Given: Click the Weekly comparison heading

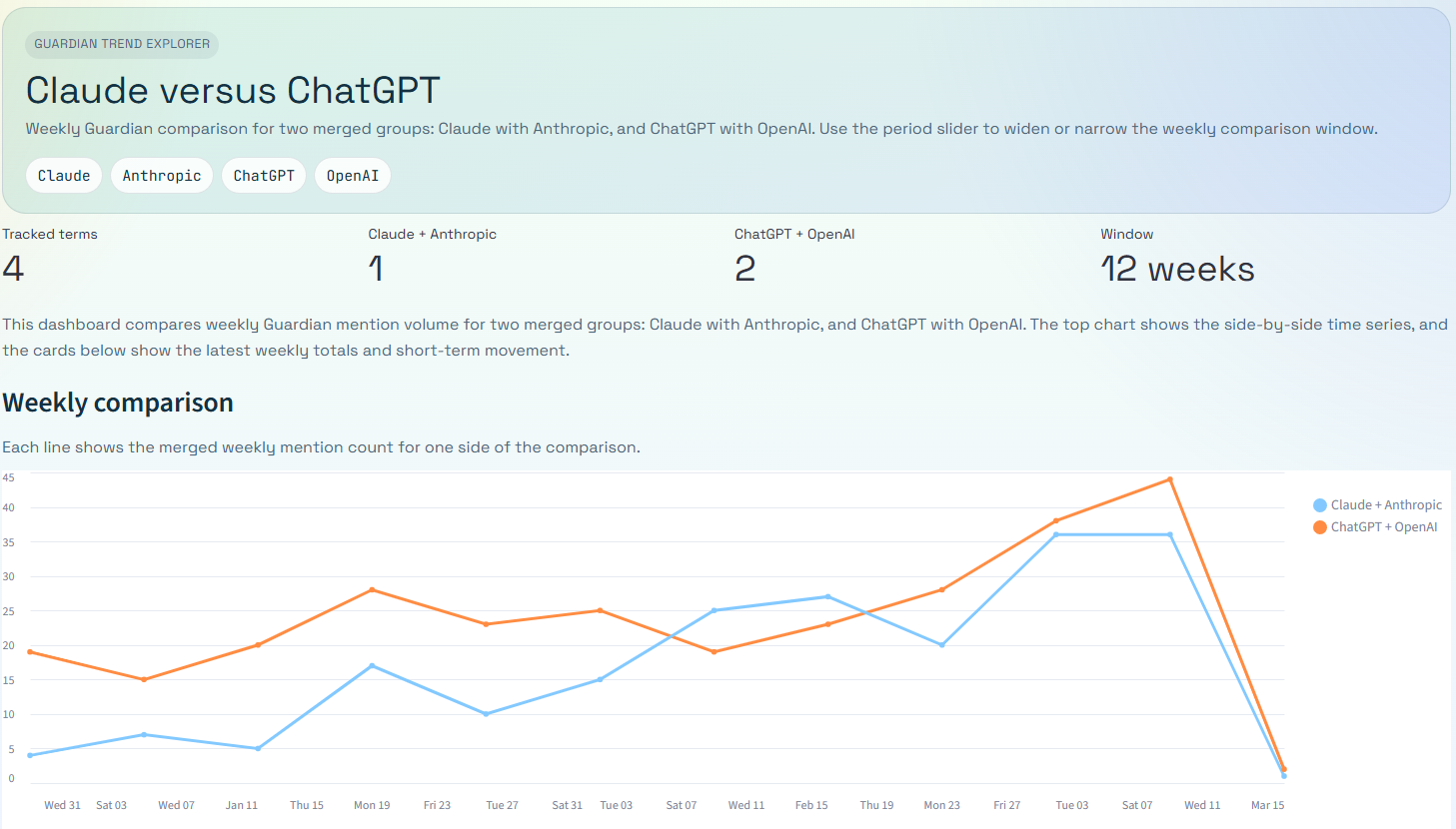Looking at the screenshot, I should (x=118, y=403).
